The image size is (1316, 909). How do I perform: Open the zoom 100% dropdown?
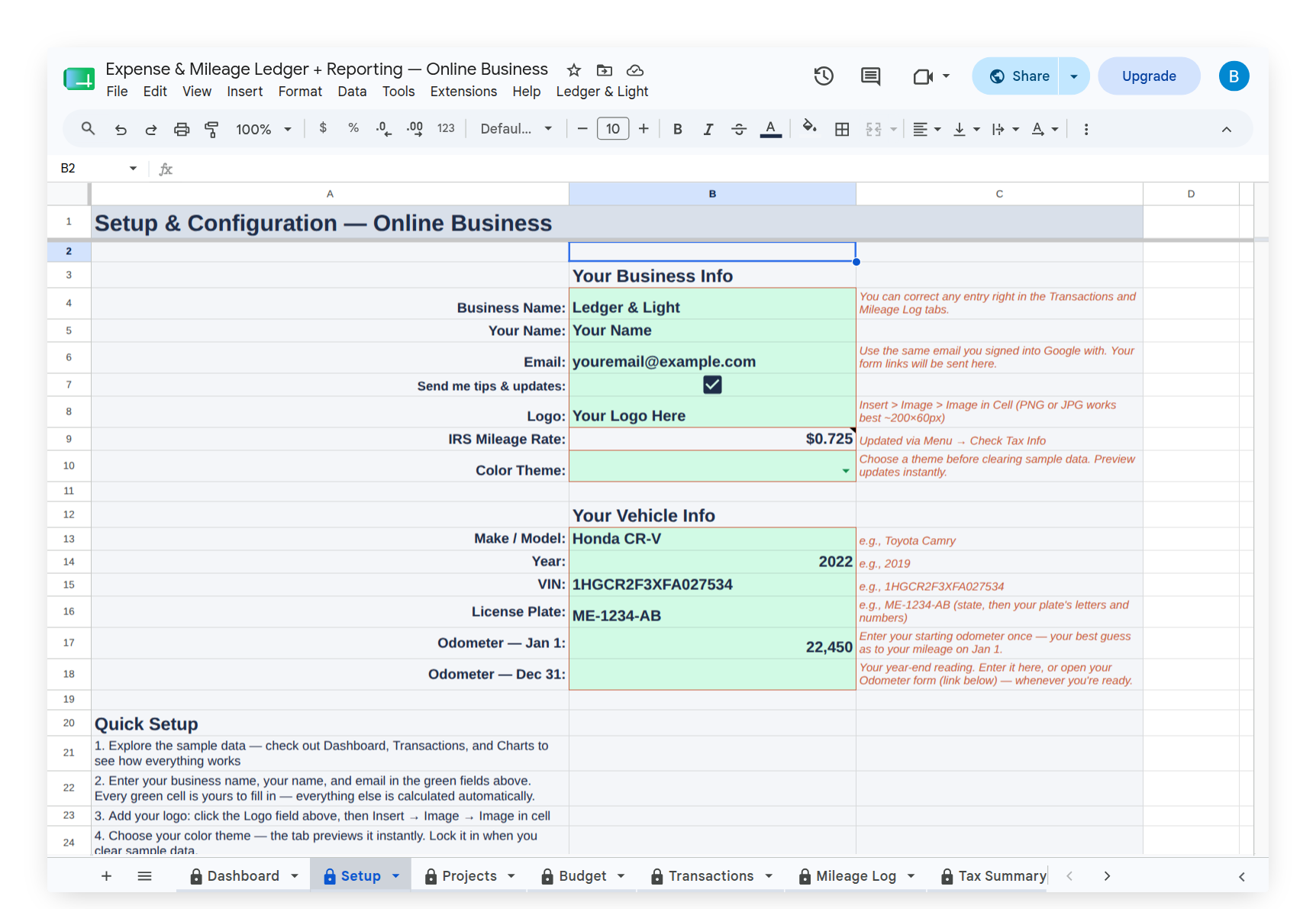tap(263, 129)
